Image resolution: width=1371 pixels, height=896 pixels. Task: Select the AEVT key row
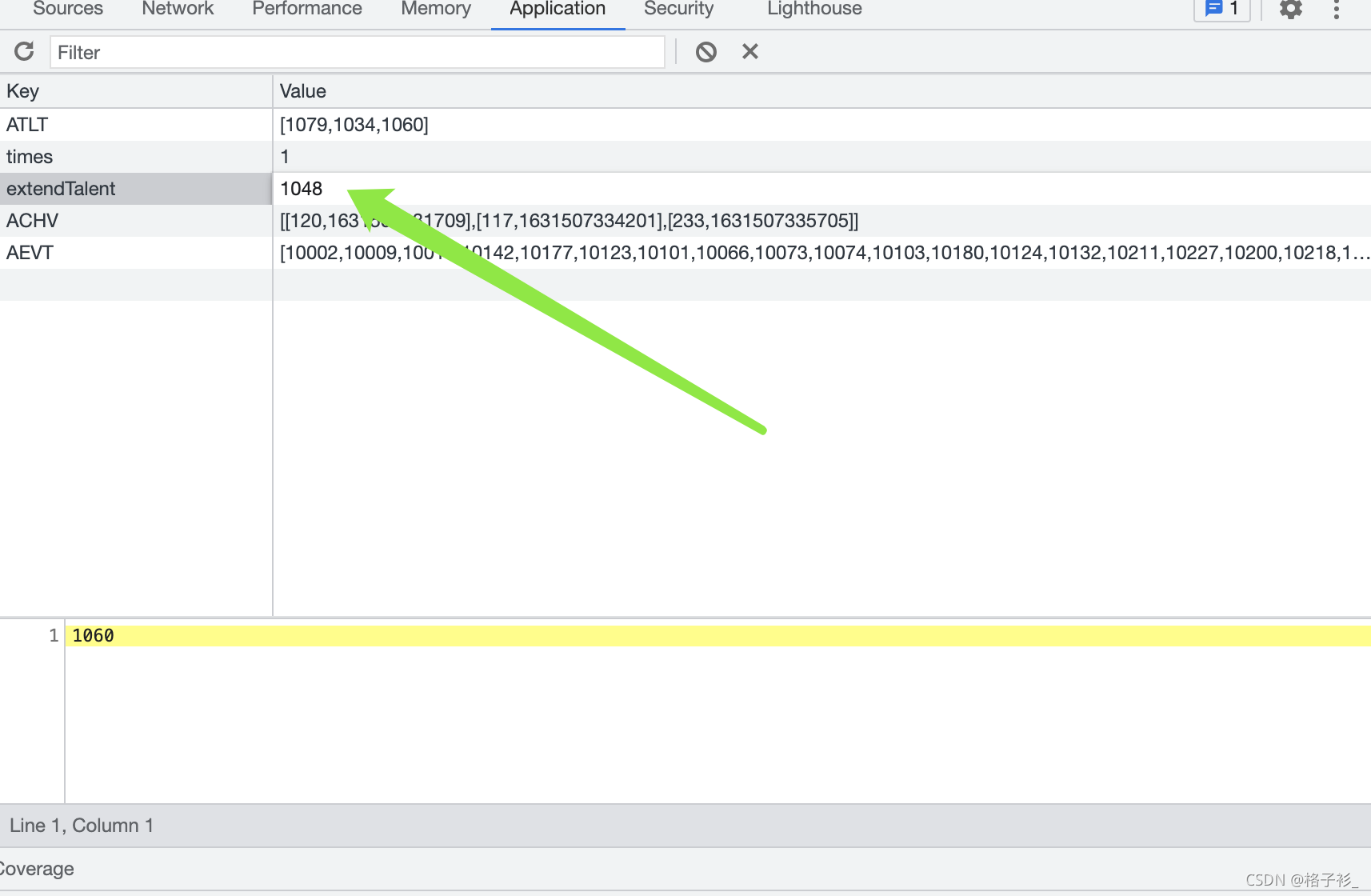136,253
